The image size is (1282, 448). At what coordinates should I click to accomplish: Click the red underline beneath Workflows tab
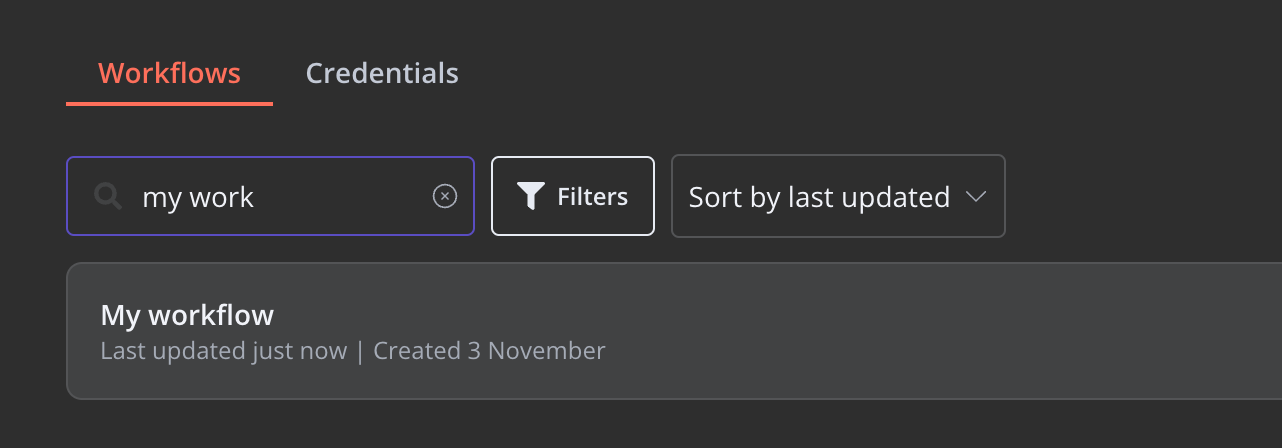coord(169,103)
